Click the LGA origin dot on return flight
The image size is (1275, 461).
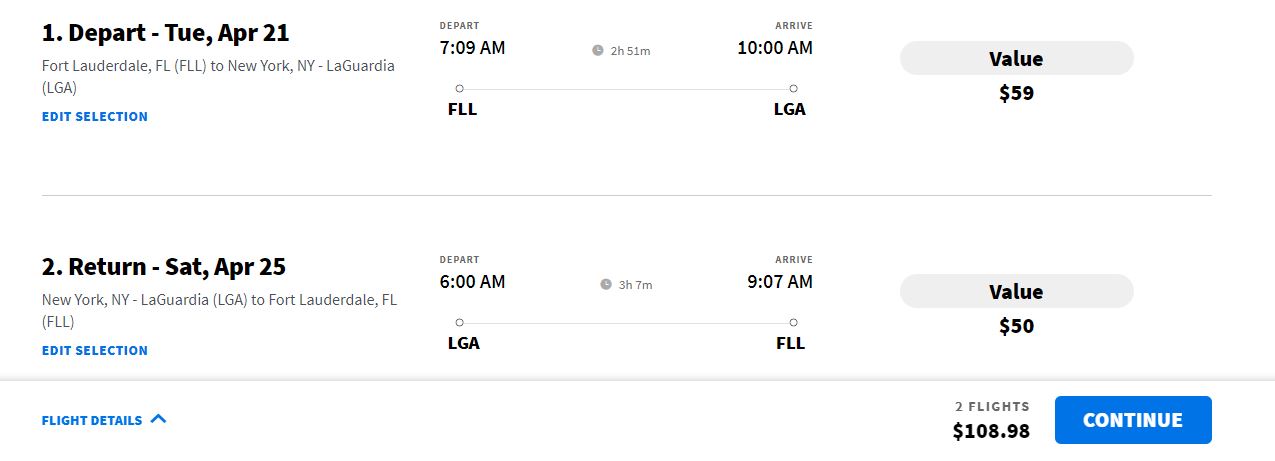pyautogui.click(x=459, y=322)
